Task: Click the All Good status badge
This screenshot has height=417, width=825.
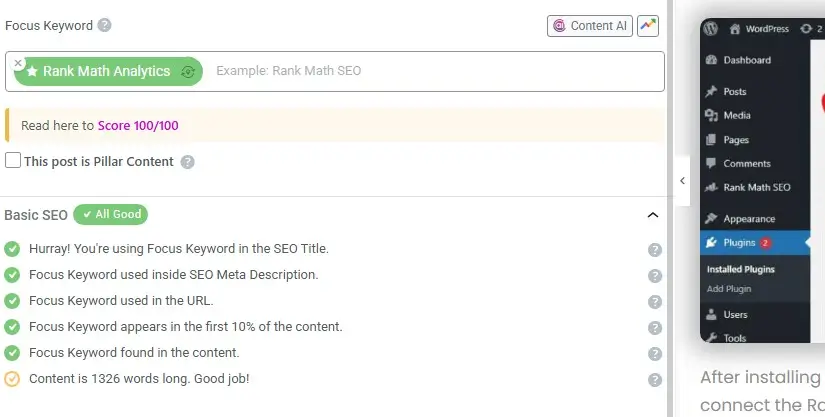Action: (x=111, y=214)
